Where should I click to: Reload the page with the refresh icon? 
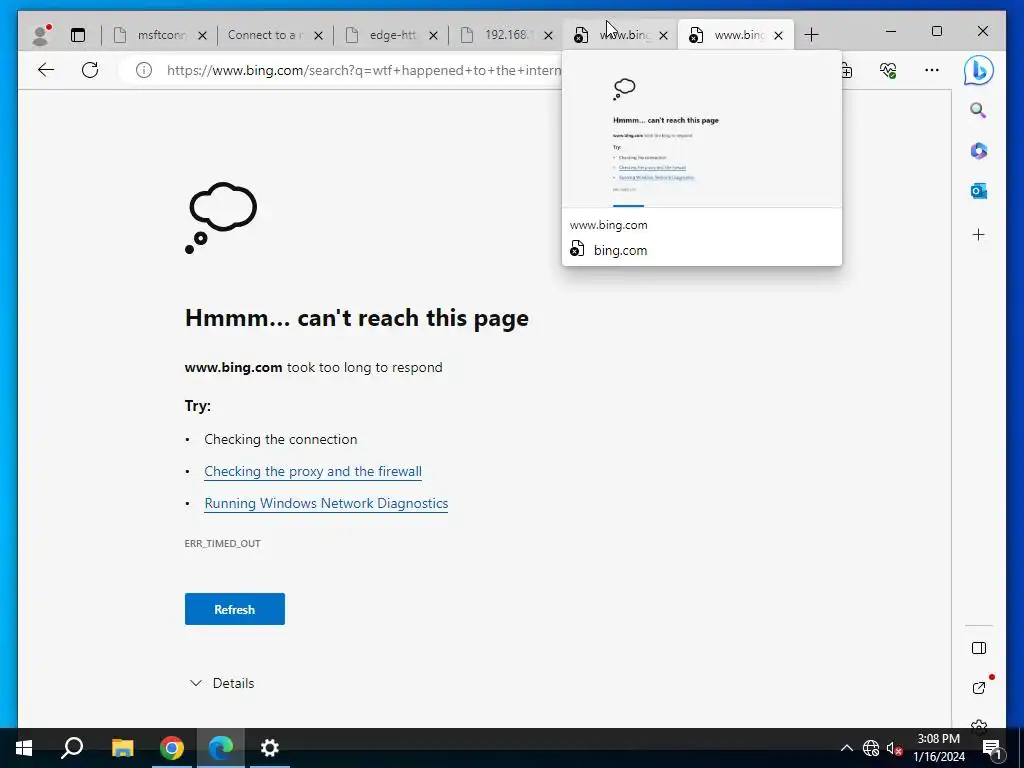pyautogui.click(x=90, y=70)
